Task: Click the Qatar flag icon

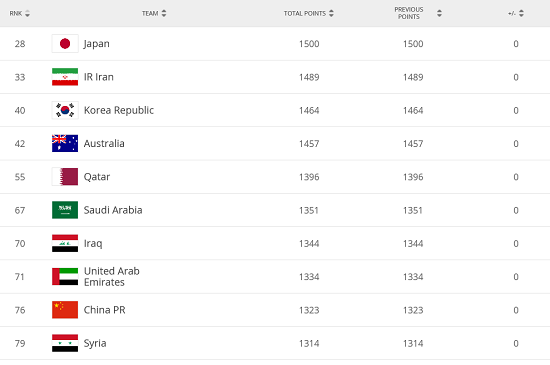Action: (65, 177)
